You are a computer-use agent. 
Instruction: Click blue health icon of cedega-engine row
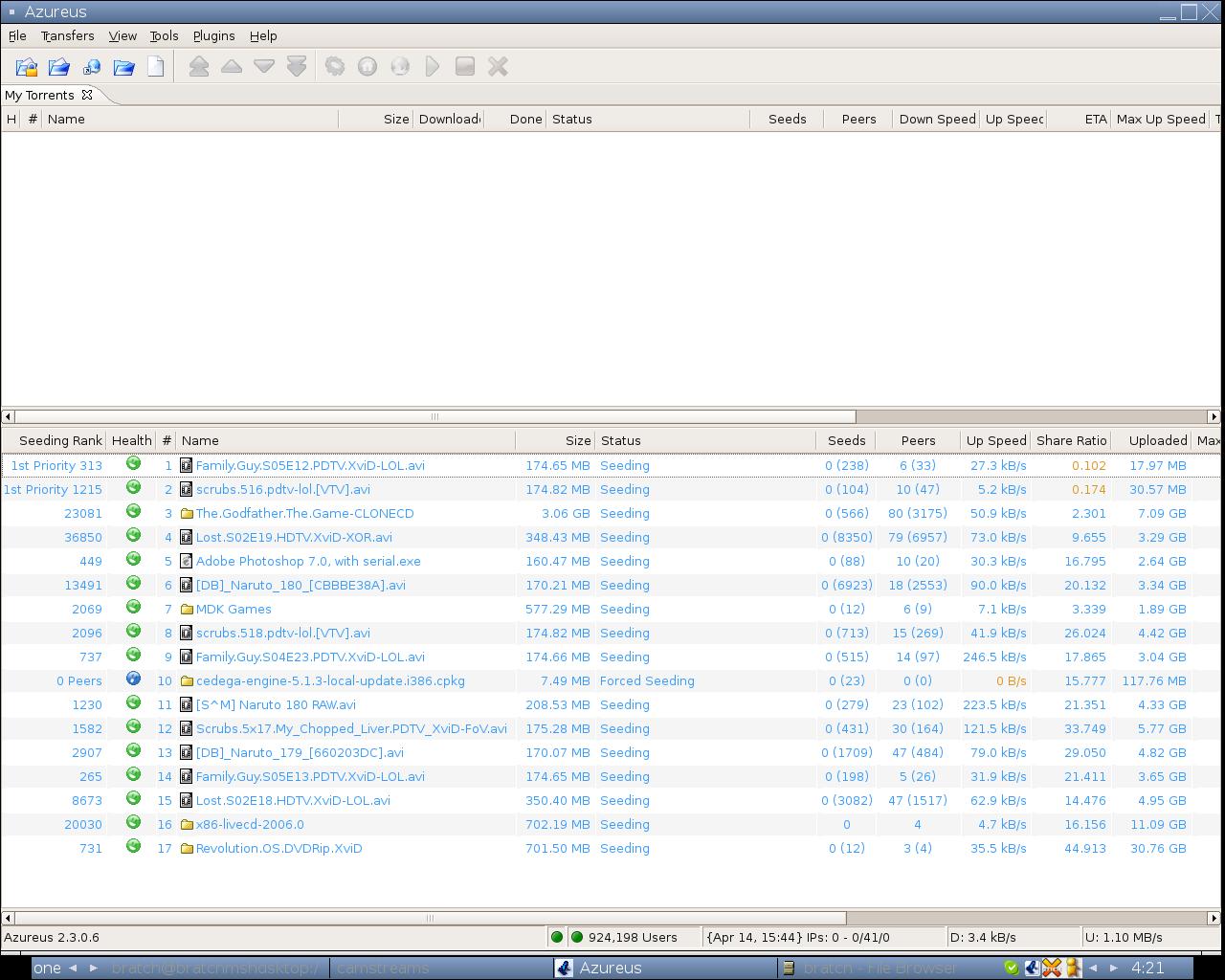(x=133, y=679)
